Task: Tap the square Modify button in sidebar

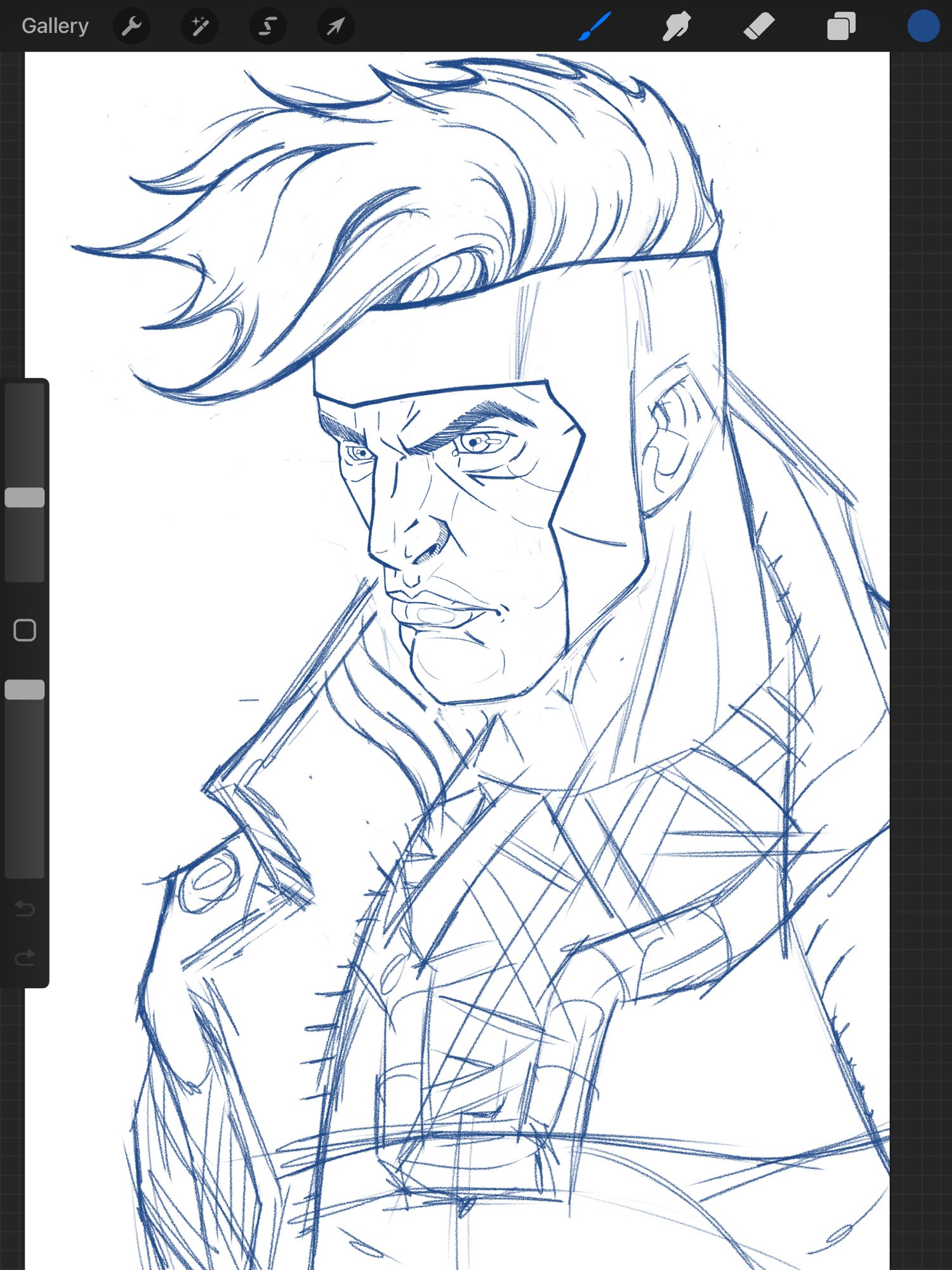Action: pyautogui.click(x=25, y=631)
